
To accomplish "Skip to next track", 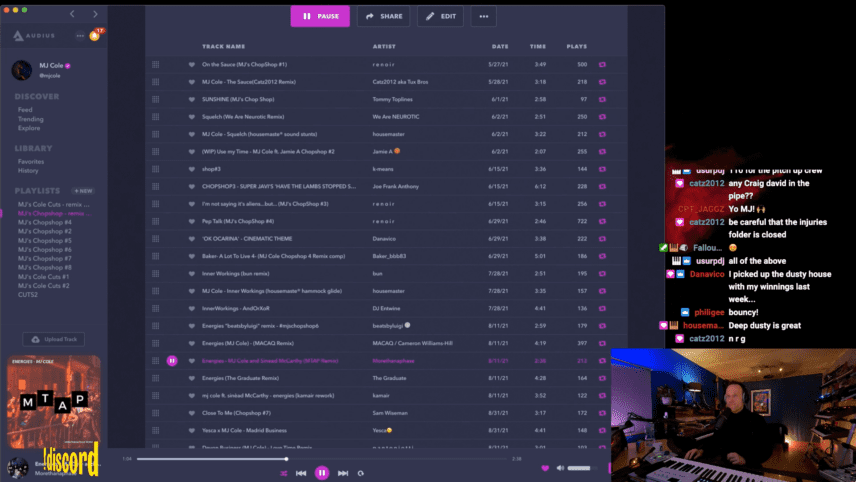I will (x=343, y=473).
